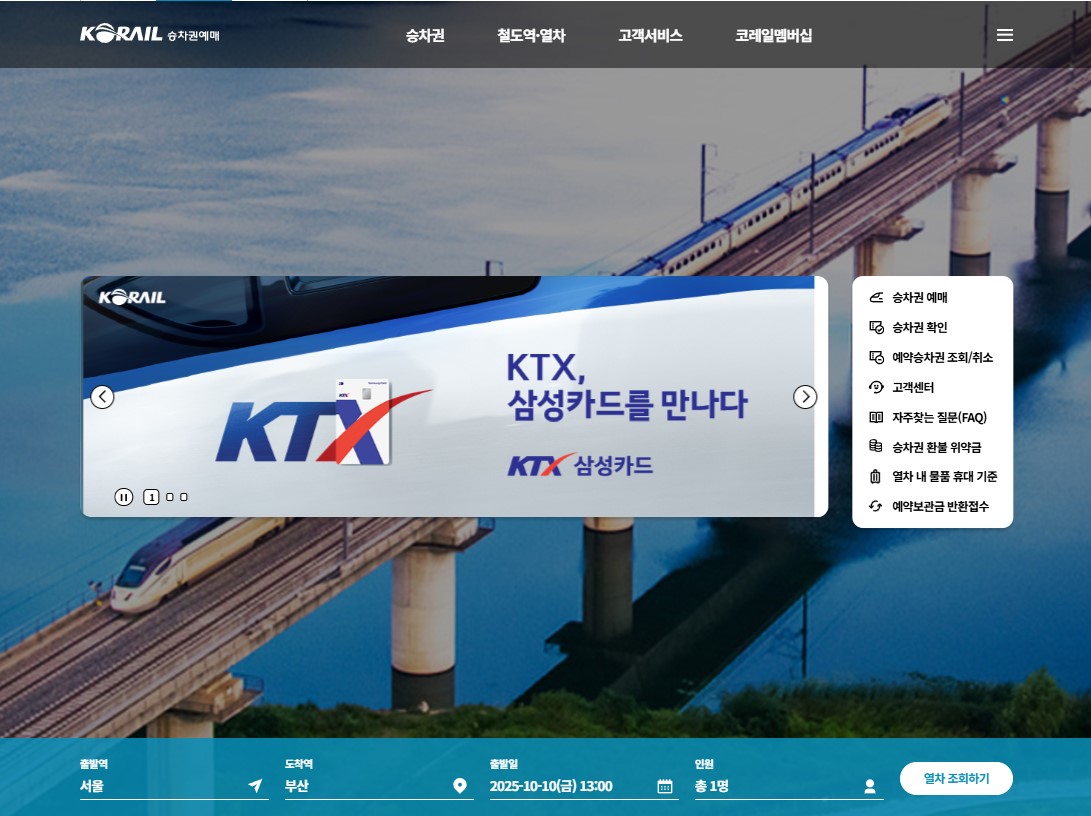
Task: Open the 고객센터 link
Action: (x=913, y=387)
